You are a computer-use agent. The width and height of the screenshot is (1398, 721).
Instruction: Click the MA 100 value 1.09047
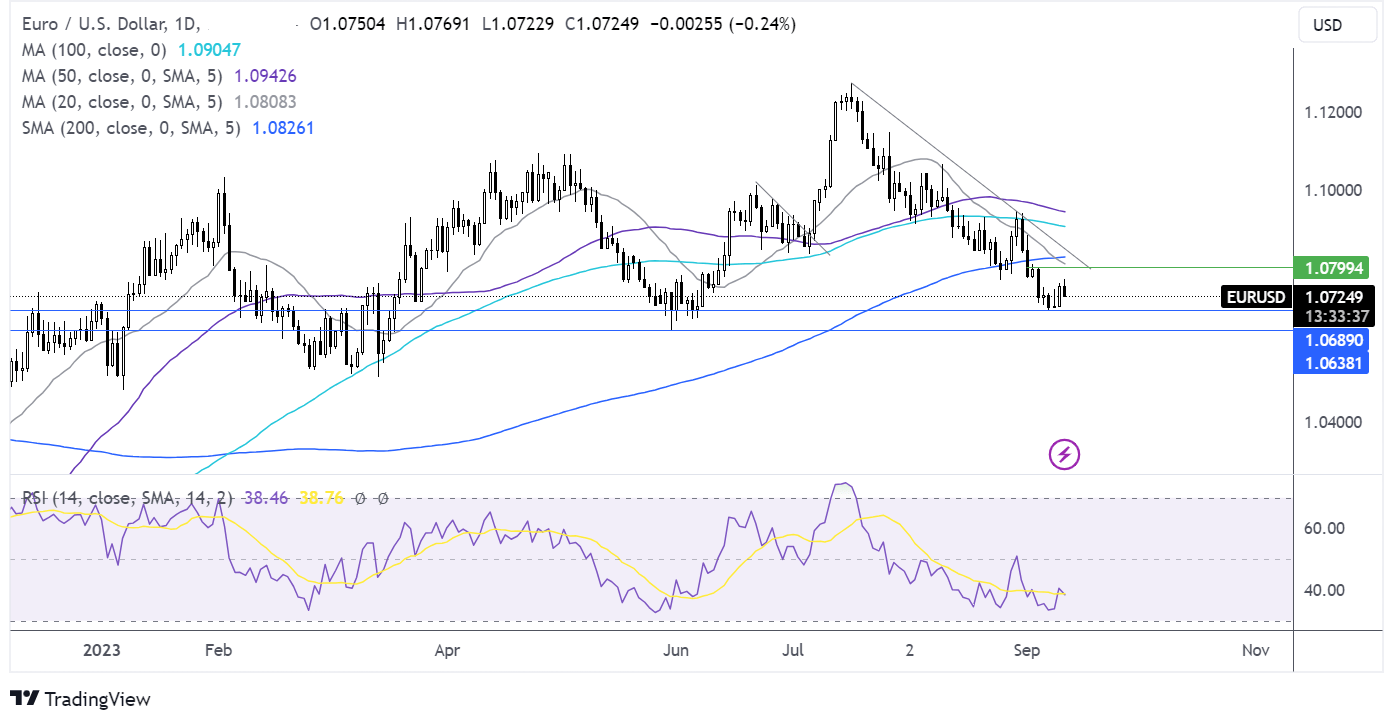click(211, 49)
